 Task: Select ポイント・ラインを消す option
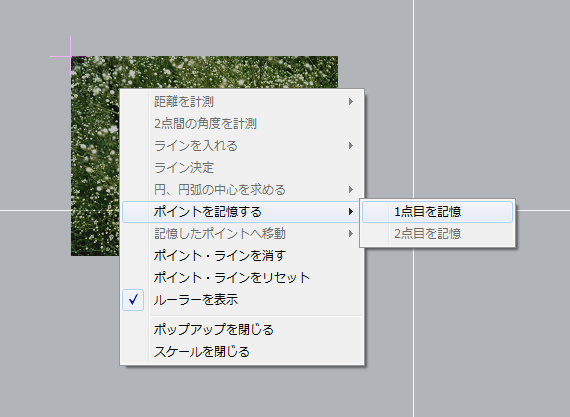242,256
